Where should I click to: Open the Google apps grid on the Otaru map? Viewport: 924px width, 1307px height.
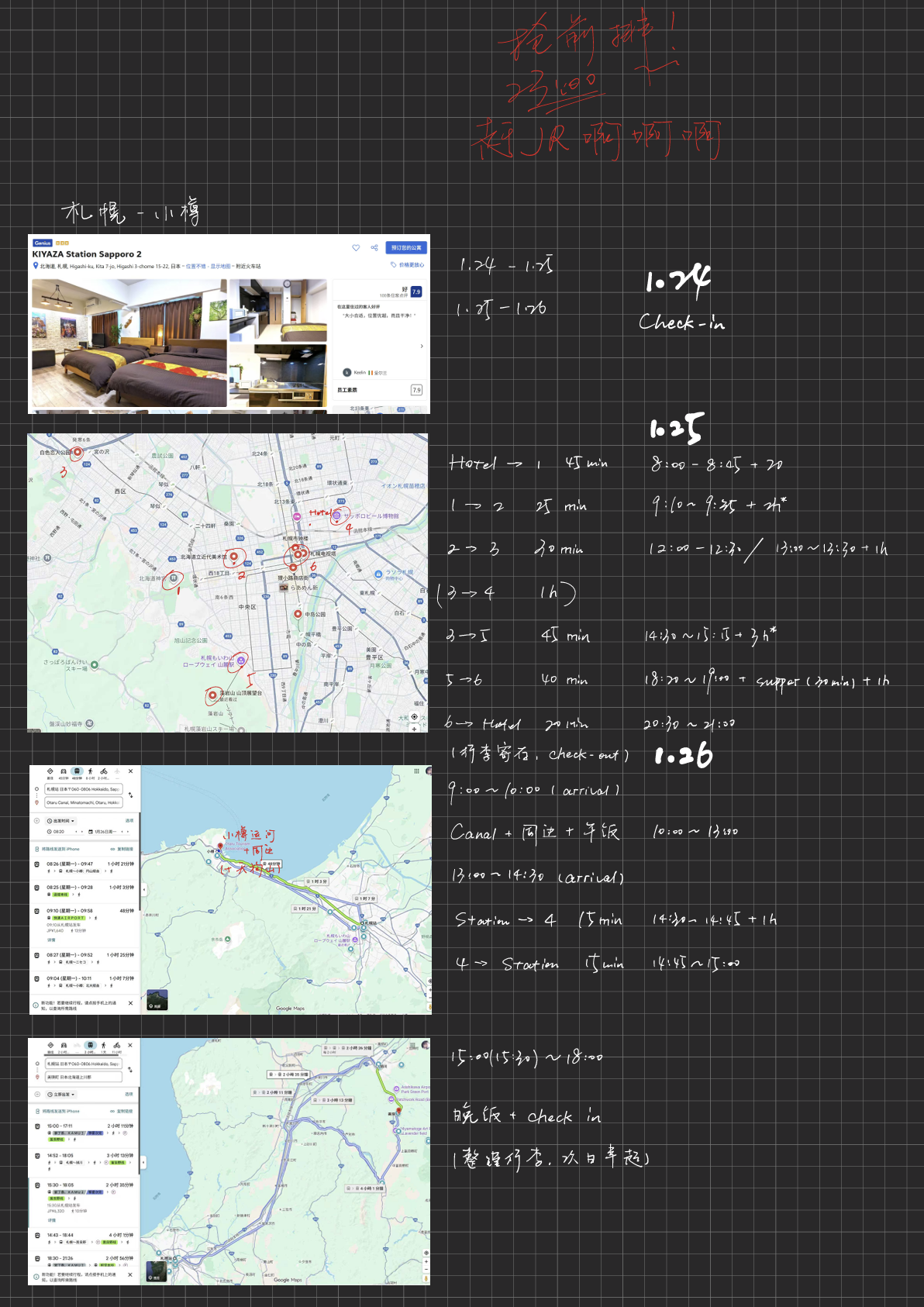[x=416, y=771]
